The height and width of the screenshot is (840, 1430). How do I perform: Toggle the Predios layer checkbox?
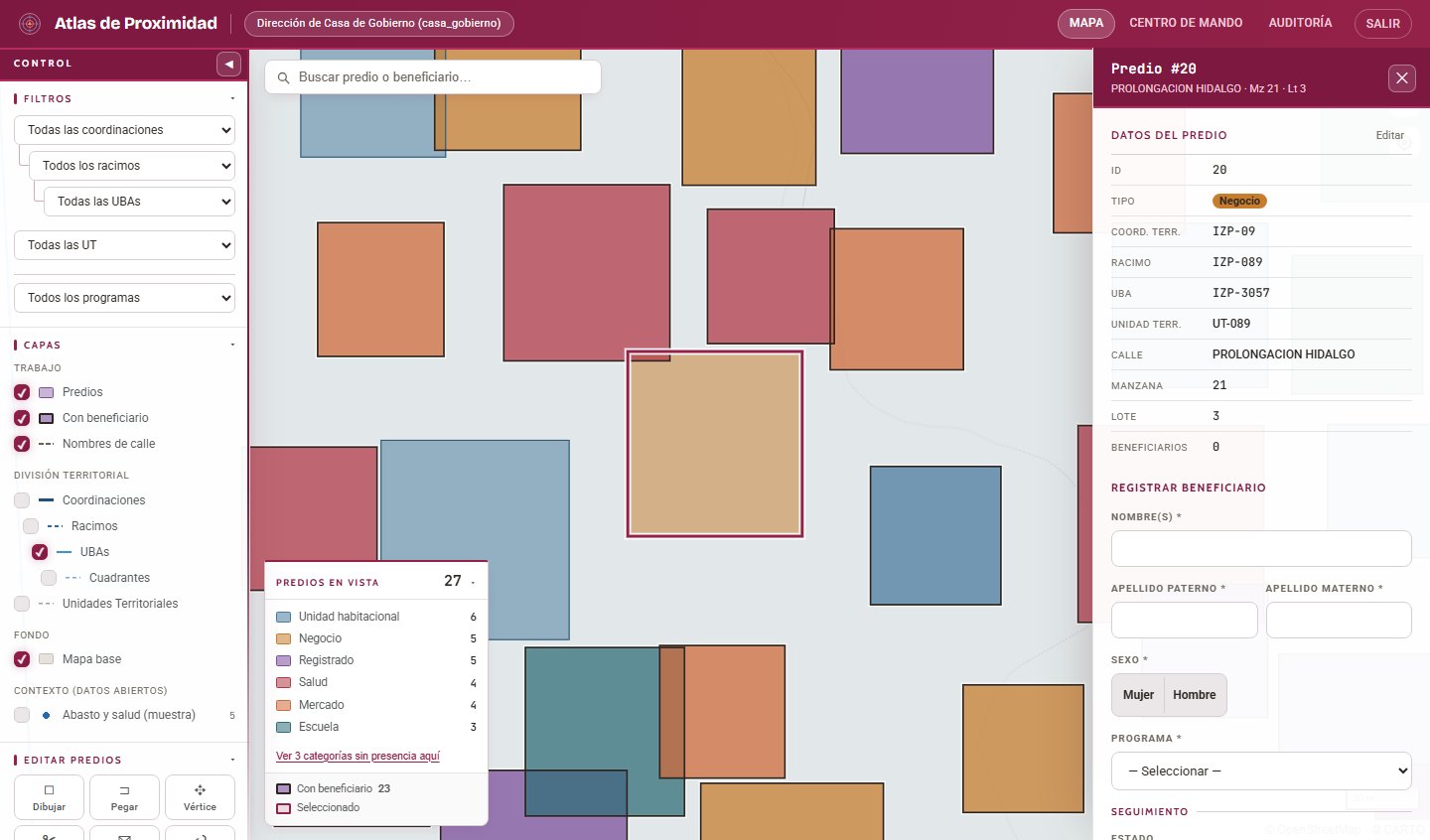pyautogui.click(x=22, y=392)
